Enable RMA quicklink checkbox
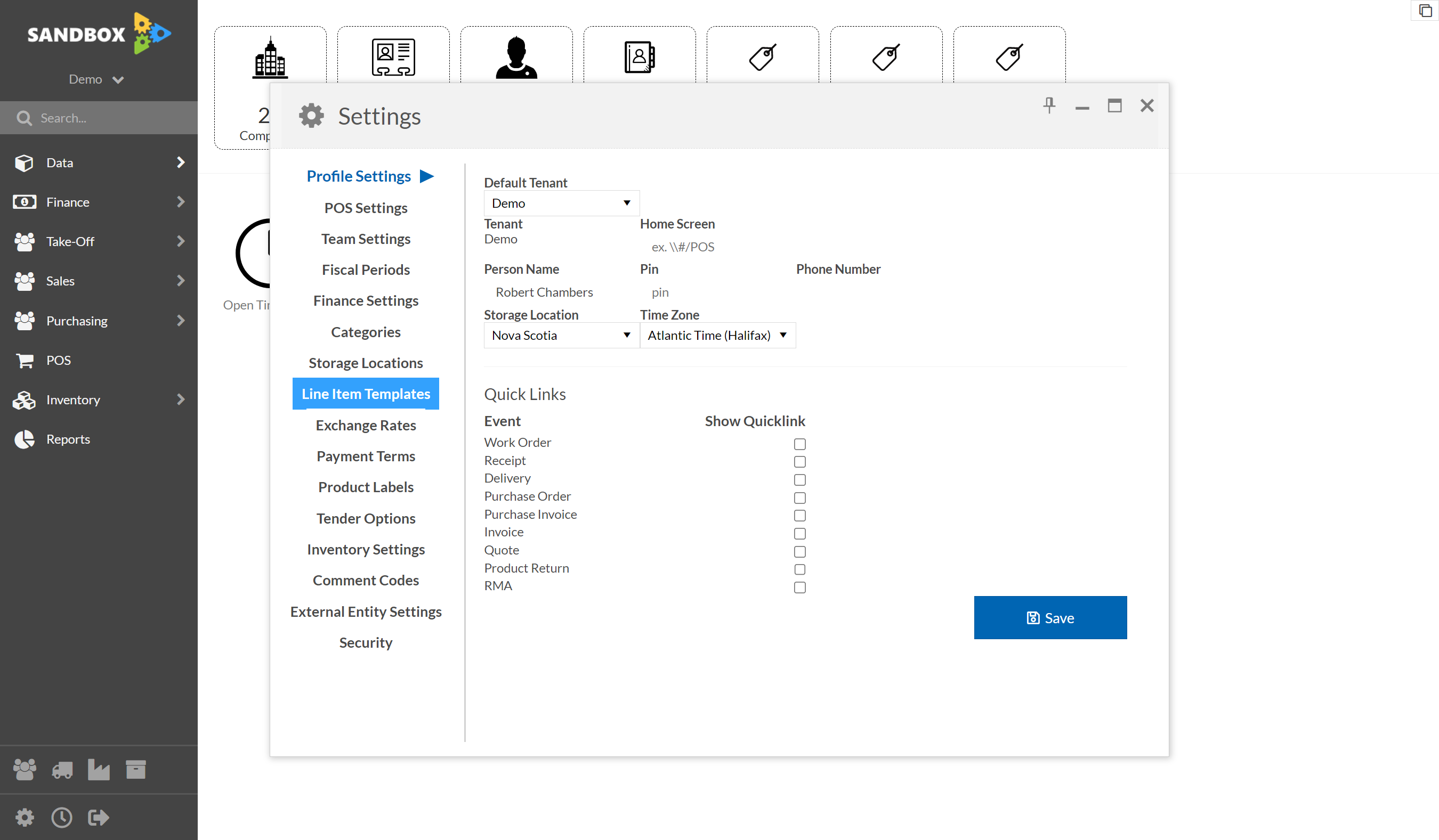 (799, 587)
